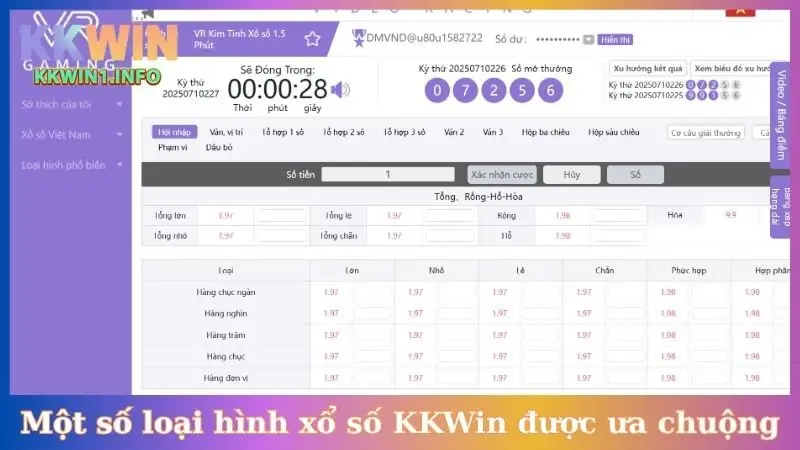800x450 pixels.
Task: Select the Ván, vị trí tab
Action: (x=226, y=132)
